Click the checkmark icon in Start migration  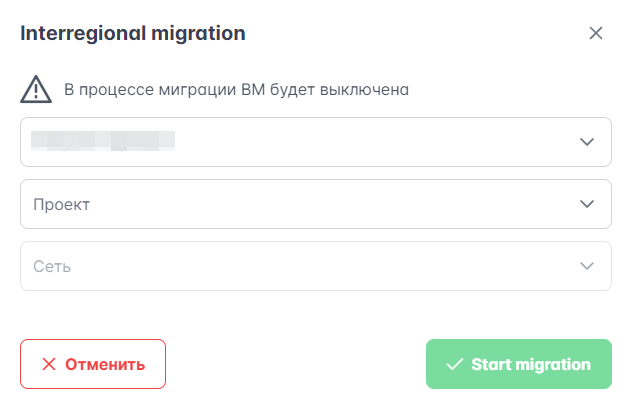point(455,364)
